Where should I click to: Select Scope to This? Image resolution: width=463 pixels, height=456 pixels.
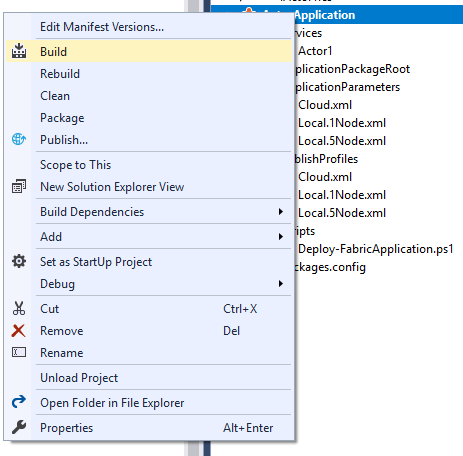[148, 165]
